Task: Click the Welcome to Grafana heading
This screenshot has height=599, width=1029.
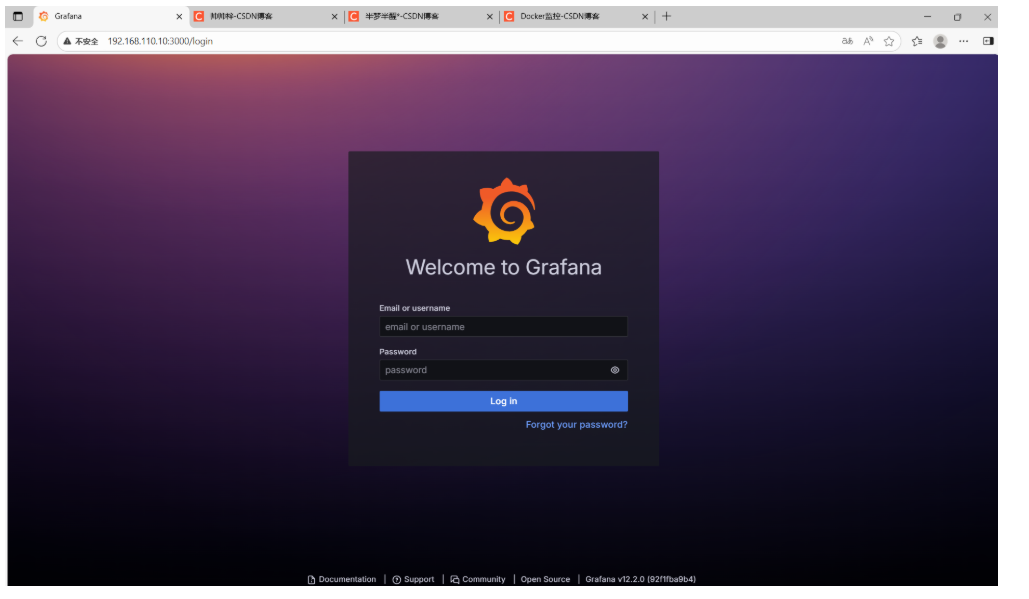Action: 503,267
